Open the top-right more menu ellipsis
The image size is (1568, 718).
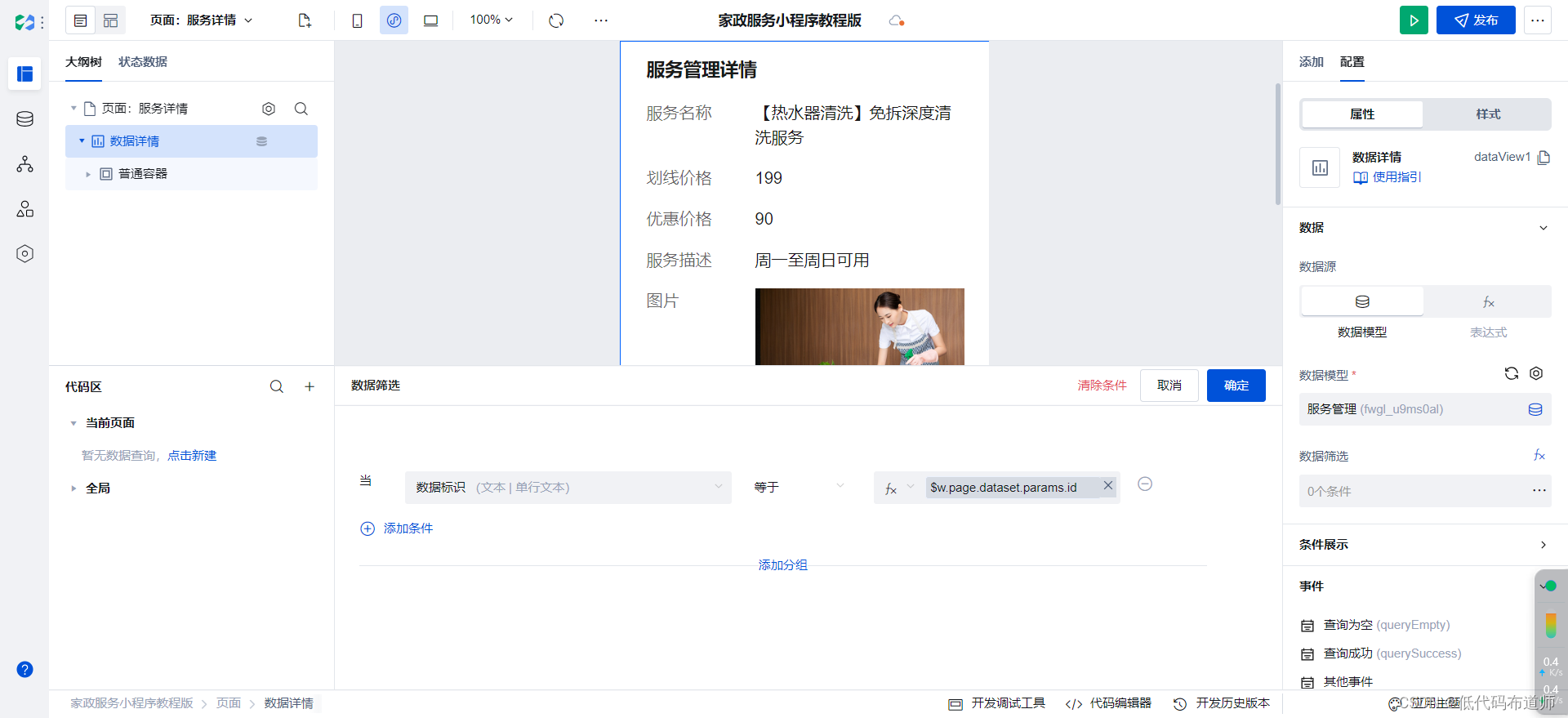[x=1538, y=20]
